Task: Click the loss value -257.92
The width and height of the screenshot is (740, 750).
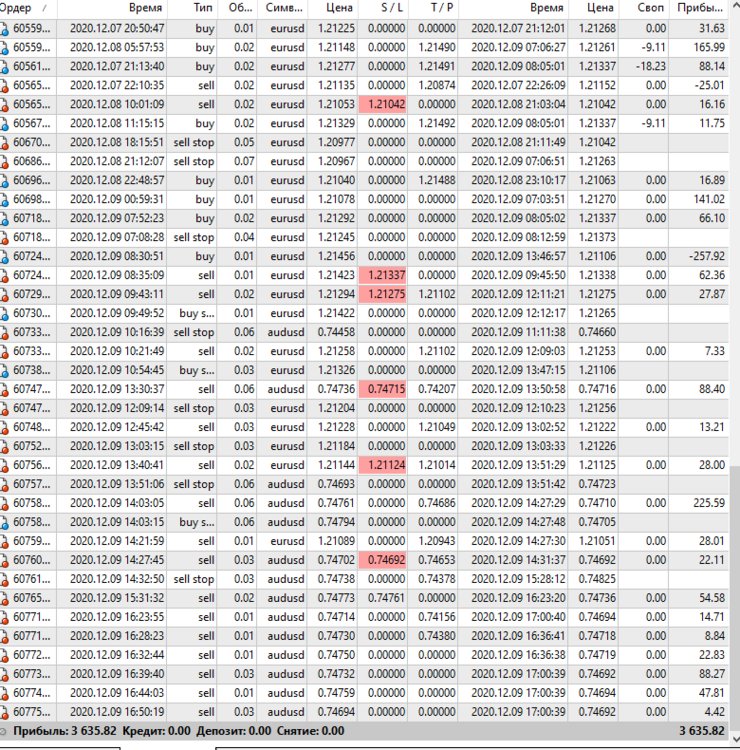Action: pyautogui.click(x=707, y=256)
